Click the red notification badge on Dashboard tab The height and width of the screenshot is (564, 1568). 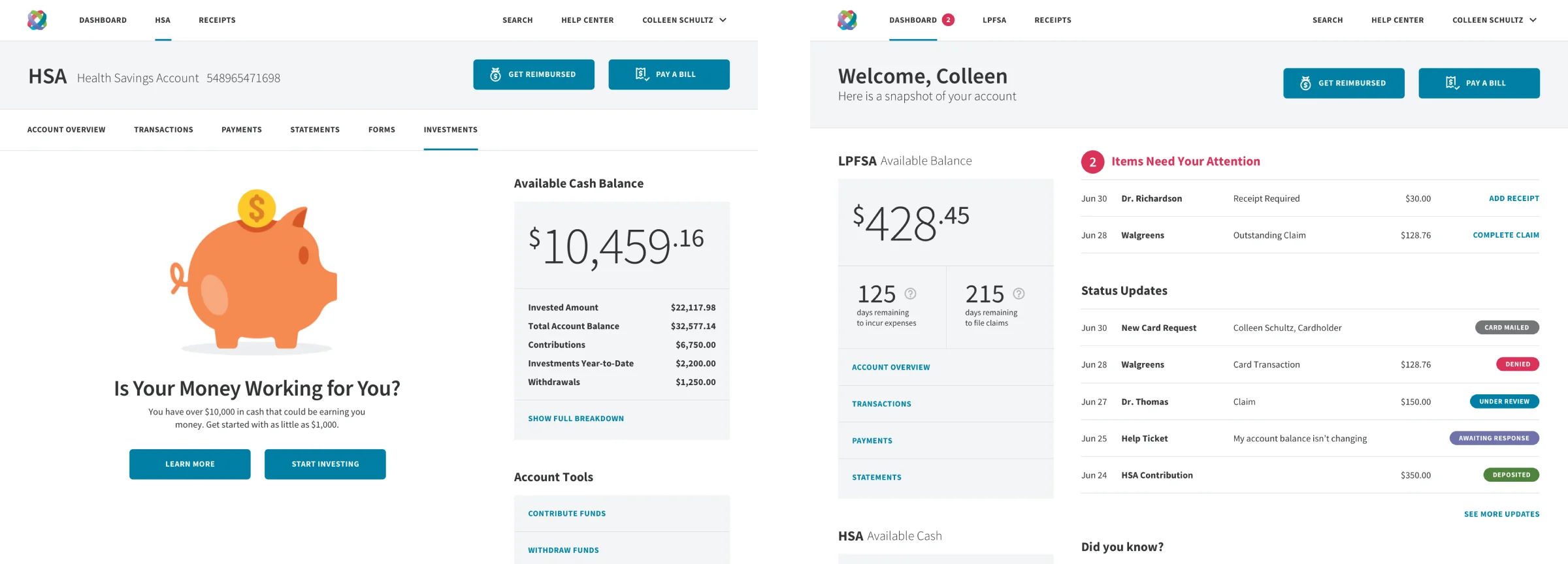[x=948, y=20]
